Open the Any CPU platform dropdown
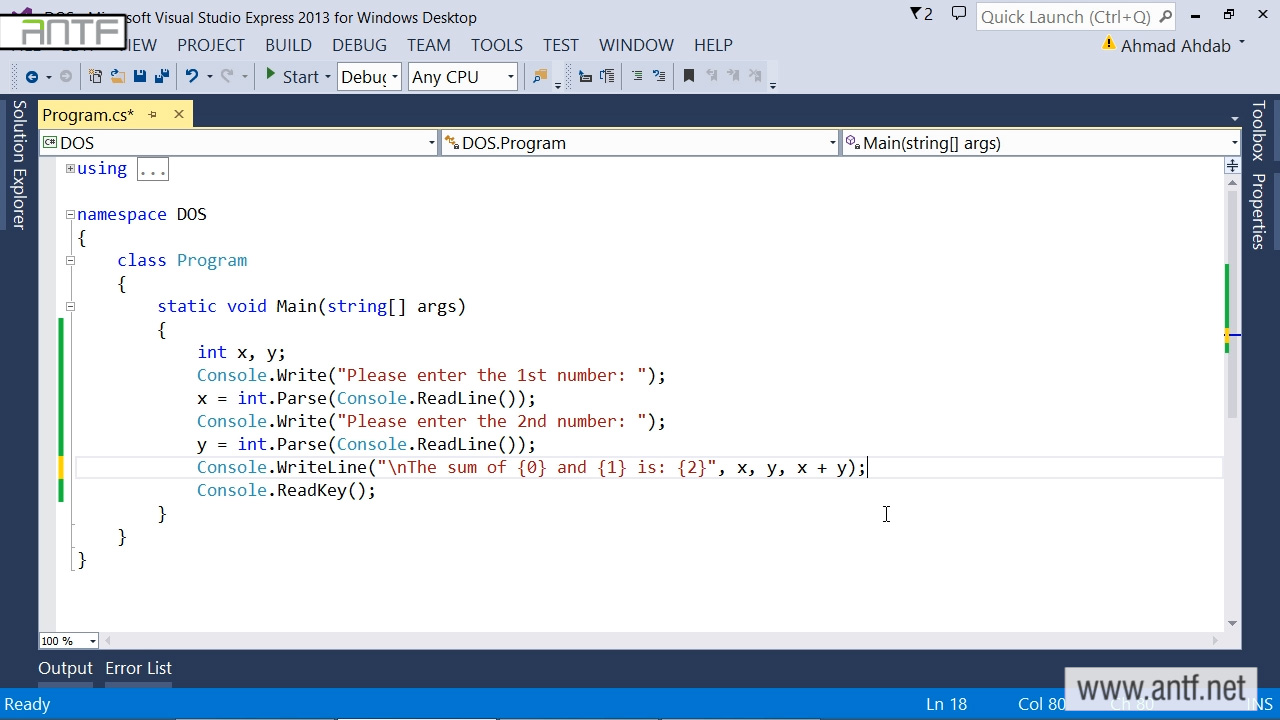Viewport: 1280px width, 720px height. (510, 77)
